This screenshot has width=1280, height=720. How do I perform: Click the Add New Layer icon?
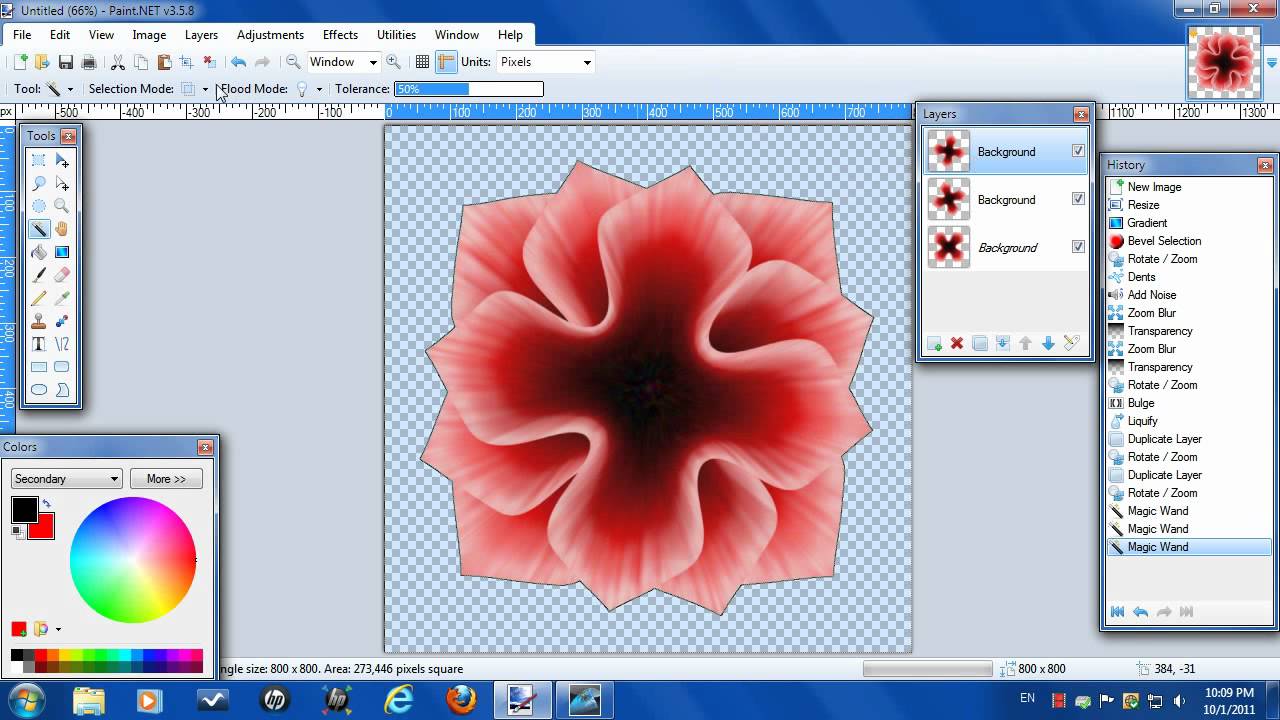pyautogui.click(x=934, y=343)
